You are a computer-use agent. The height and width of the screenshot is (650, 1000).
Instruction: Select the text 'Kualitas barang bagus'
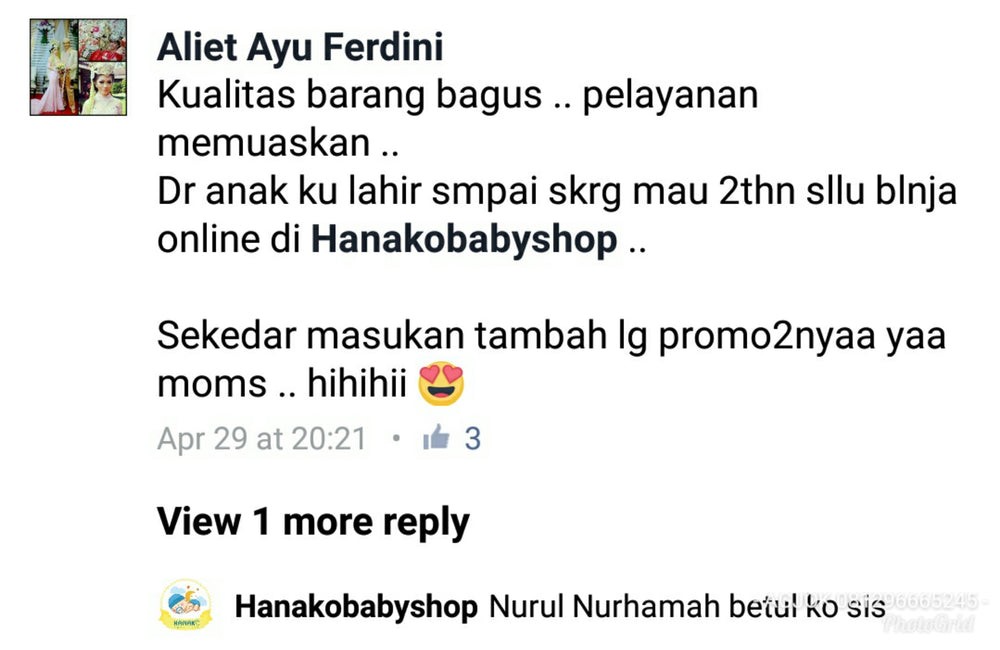349,96
